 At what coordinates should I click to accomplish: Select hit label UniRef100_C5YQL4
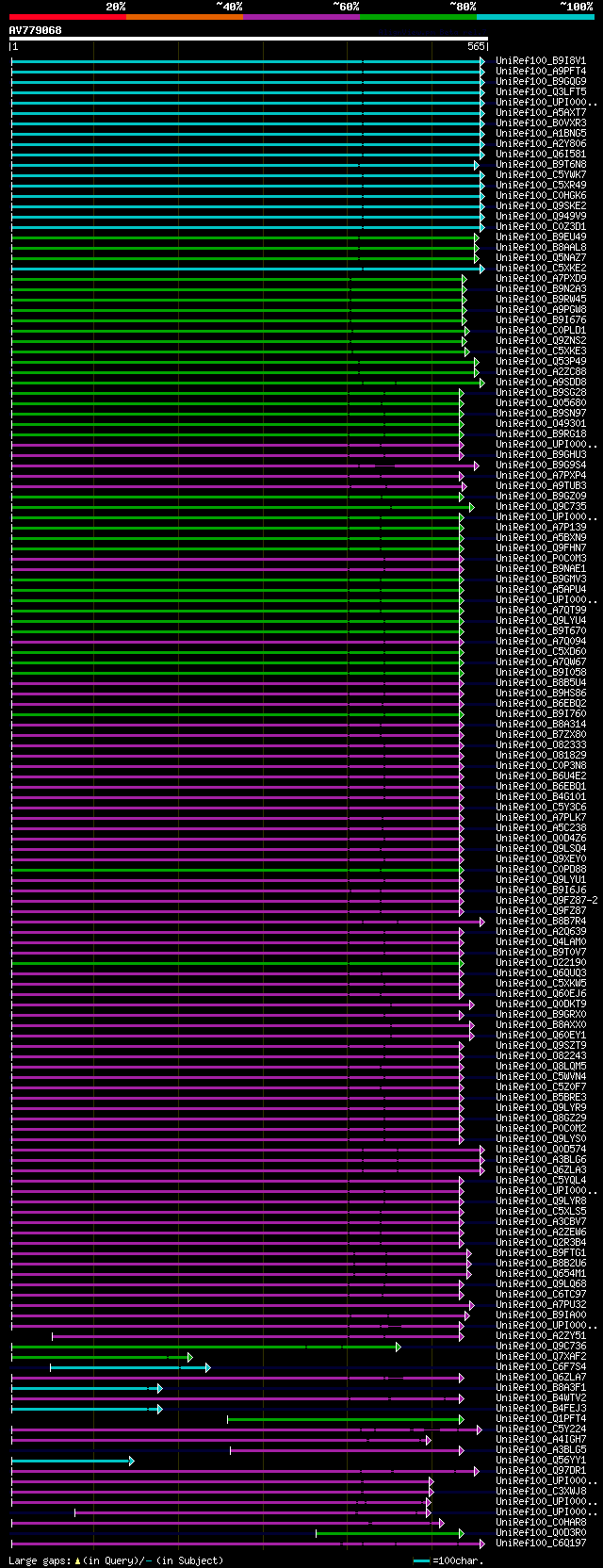click(x=541, y=1181)
